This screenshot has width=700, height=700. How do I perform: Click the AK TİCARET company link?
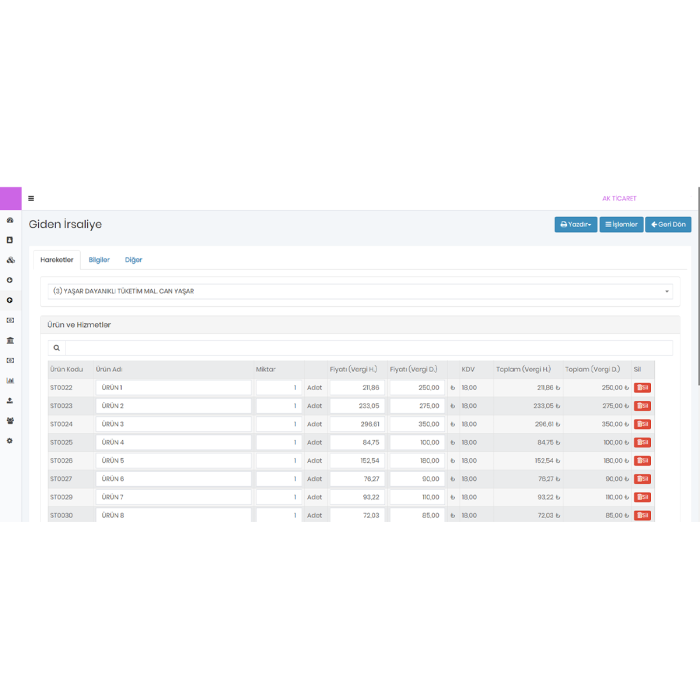pos(619,198)
